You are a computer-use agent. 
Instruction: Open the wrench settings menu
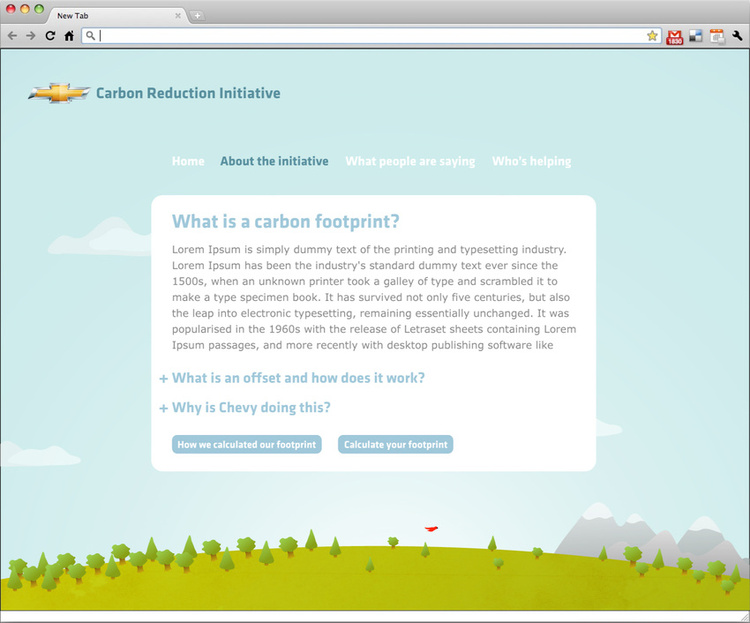click(738, 36)
